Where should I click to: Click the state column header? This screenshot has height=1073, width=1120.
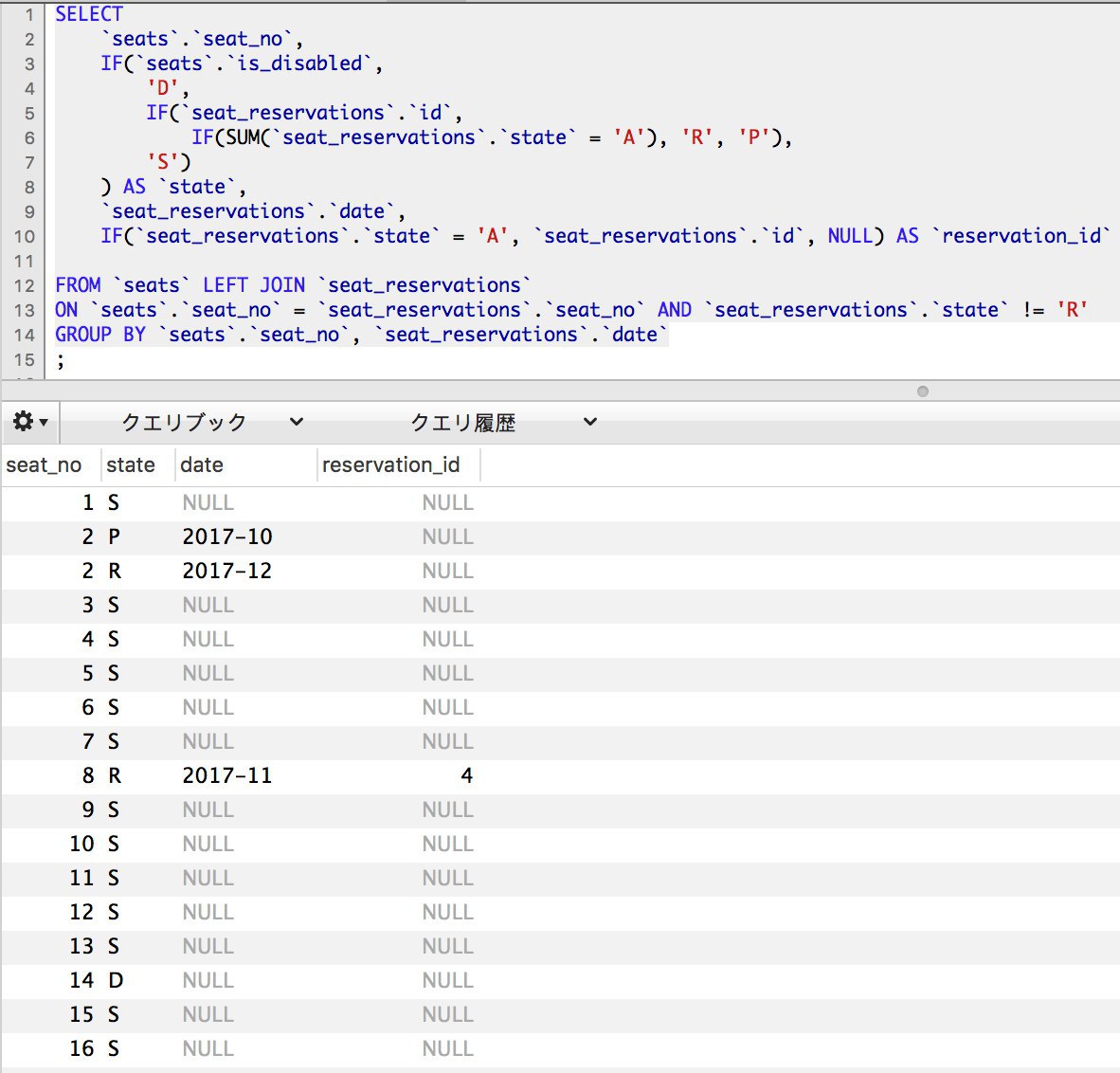[131, 465]
